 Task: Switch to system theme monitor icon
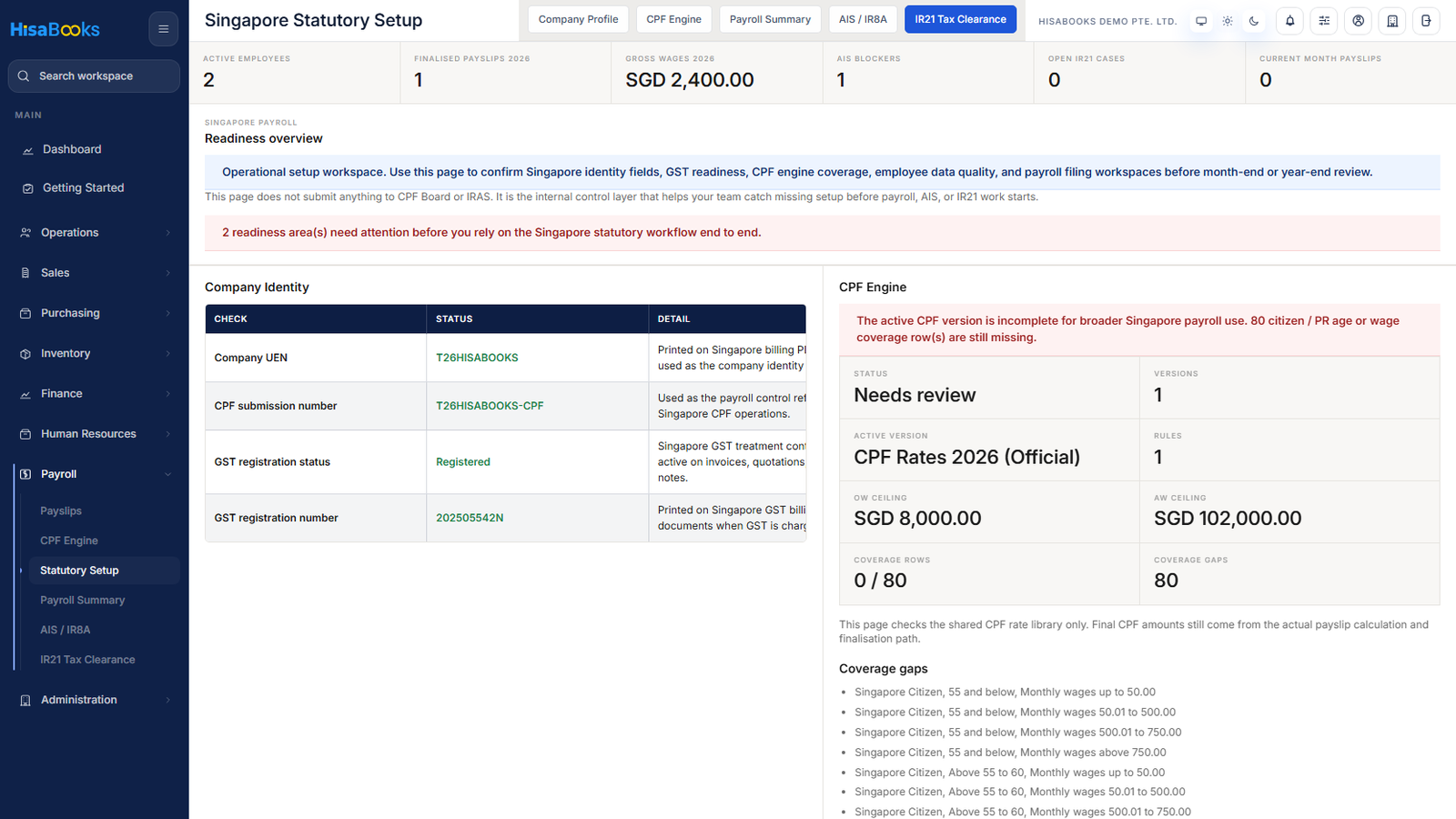point(1201,21)
